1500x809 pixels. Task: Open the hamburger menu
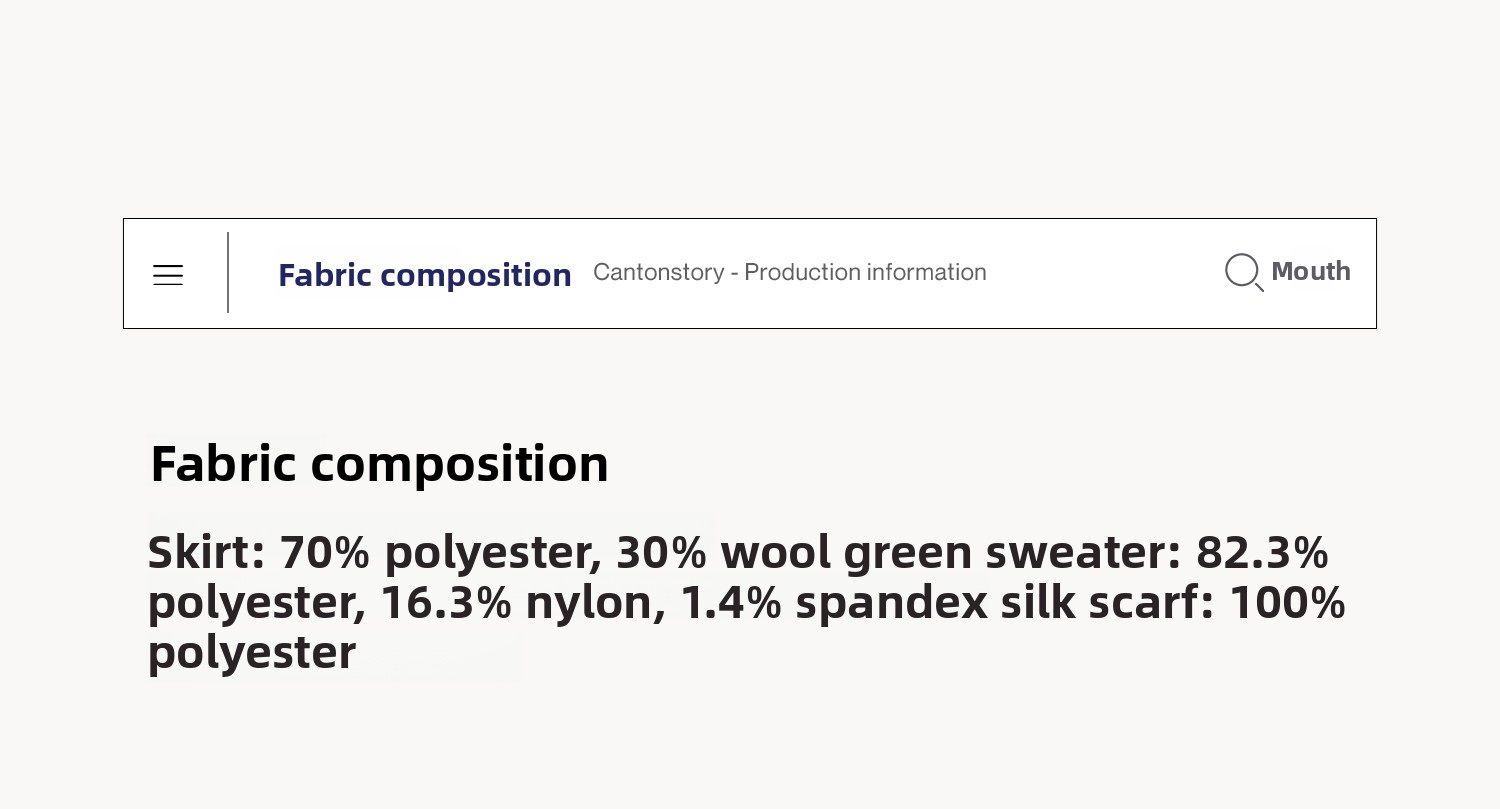168,275
